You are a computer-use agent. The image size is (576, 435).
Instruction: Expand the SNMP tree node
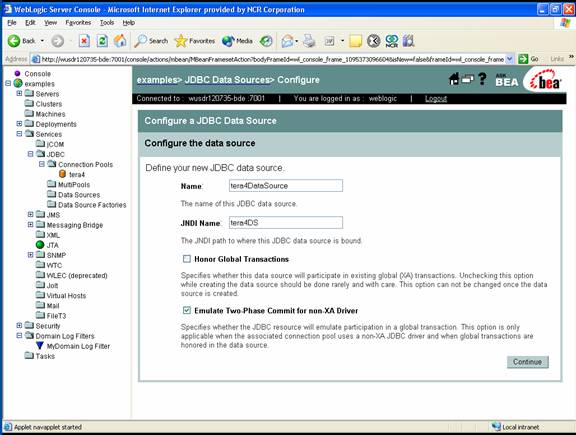coord(30,255)
